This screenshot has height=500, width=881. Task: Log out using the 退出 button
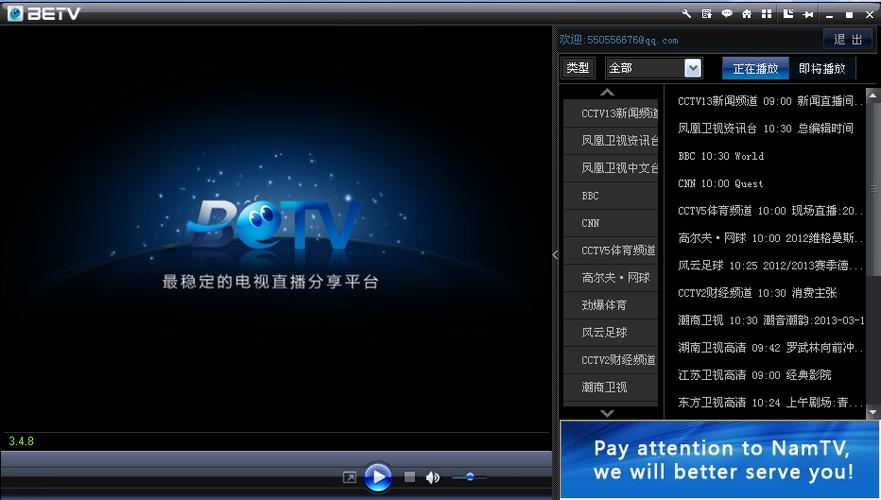(x=848, y=39)
